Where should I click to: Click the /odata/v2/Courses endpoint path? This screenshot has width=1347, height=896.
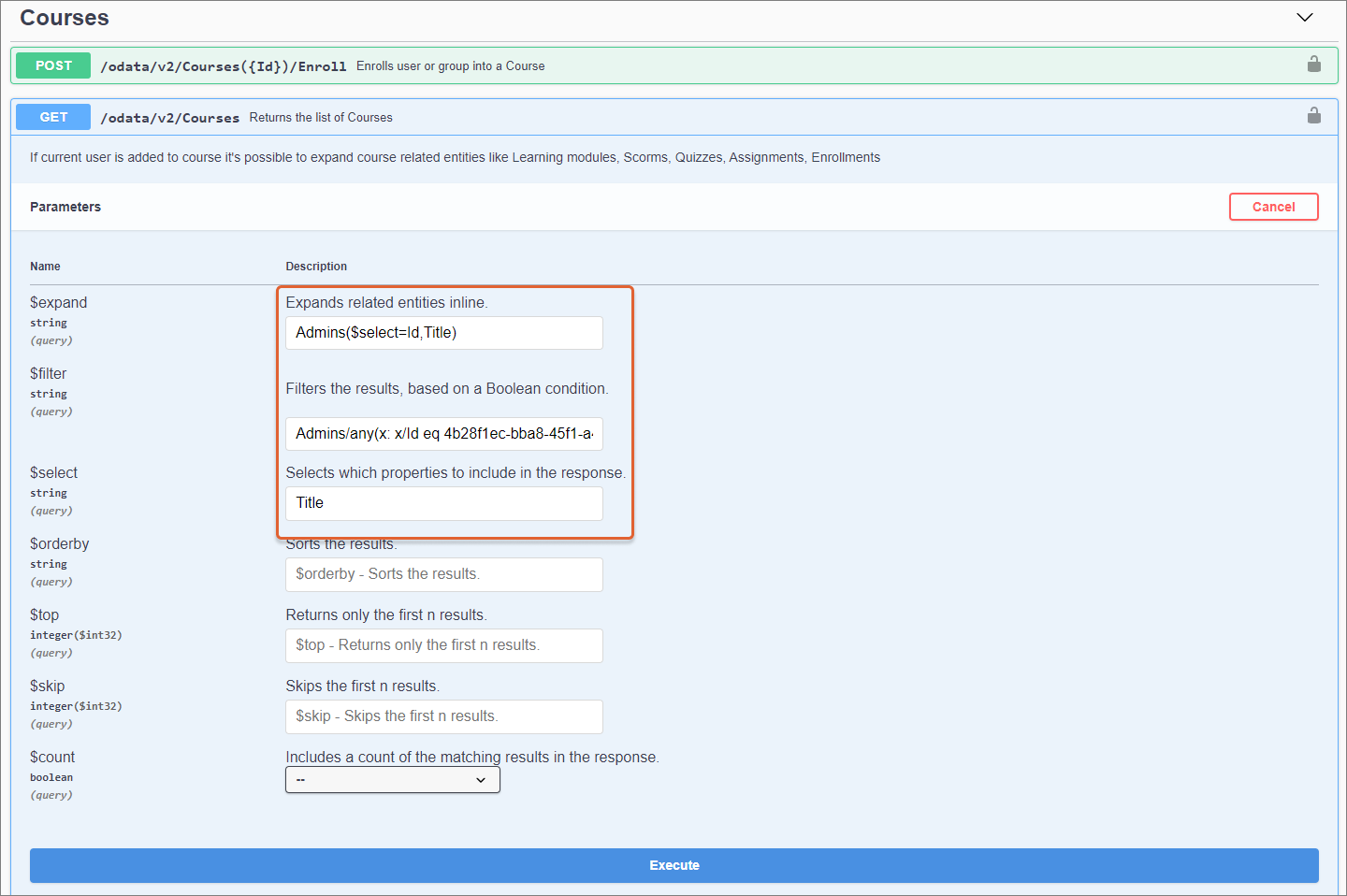[169, 118]
